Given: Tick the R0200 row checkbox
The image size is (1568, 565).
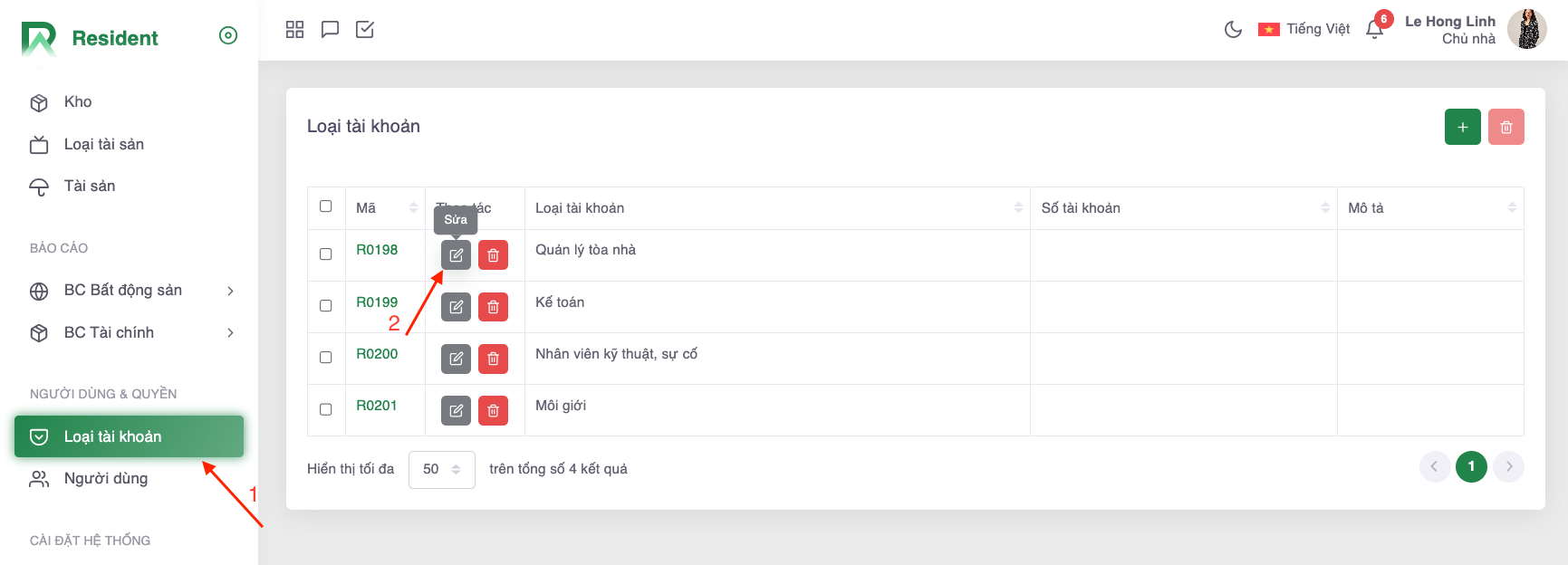Looking at the screenshot, I should click(x=326, y=358).
